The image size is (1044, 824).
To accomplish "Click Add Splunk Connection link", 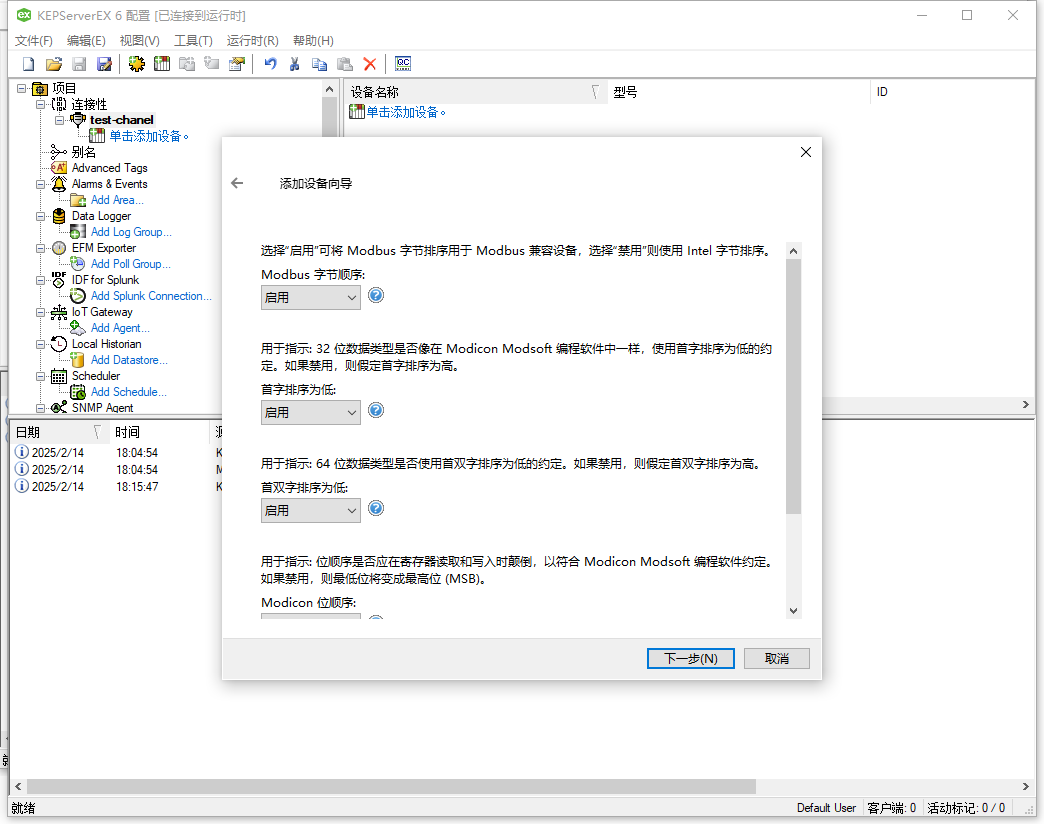I will click(151, 296).
